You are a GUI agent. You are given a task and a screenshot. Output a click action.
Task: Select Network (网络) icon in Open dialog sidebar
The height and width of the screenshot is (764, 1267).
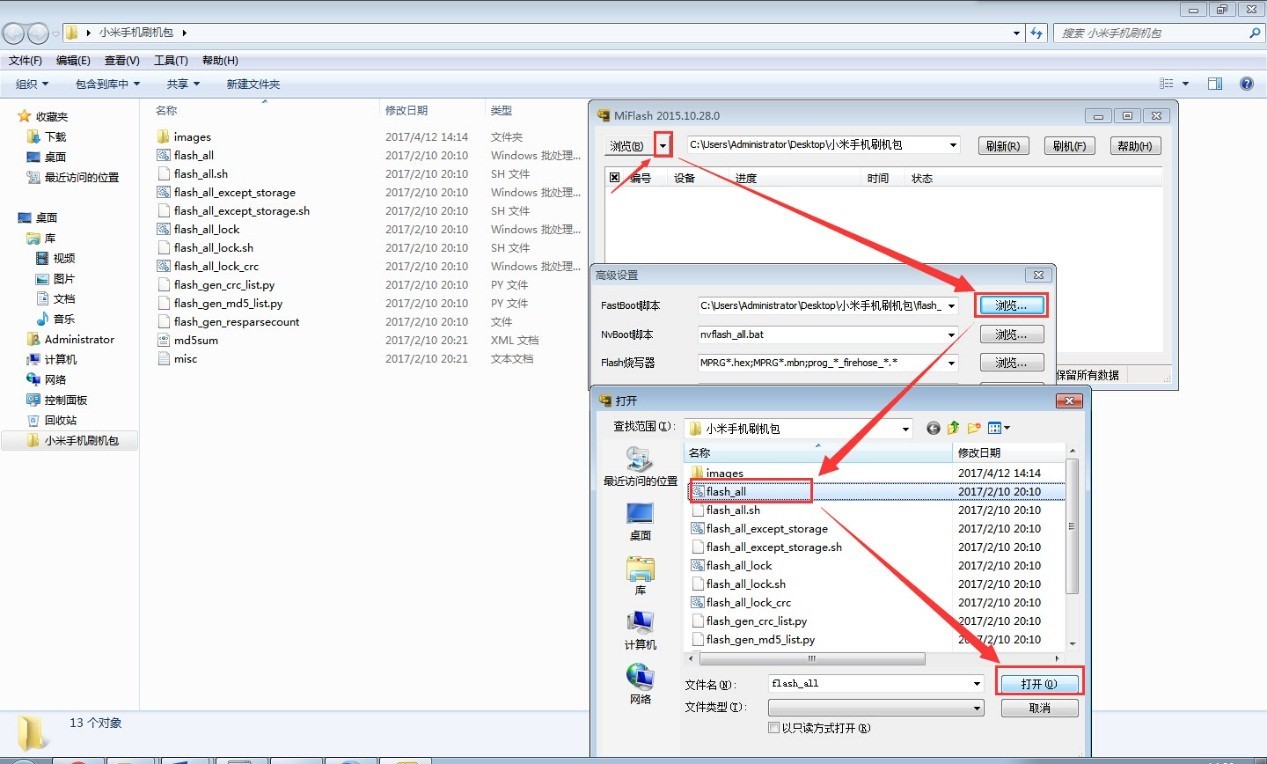[640, 684]
